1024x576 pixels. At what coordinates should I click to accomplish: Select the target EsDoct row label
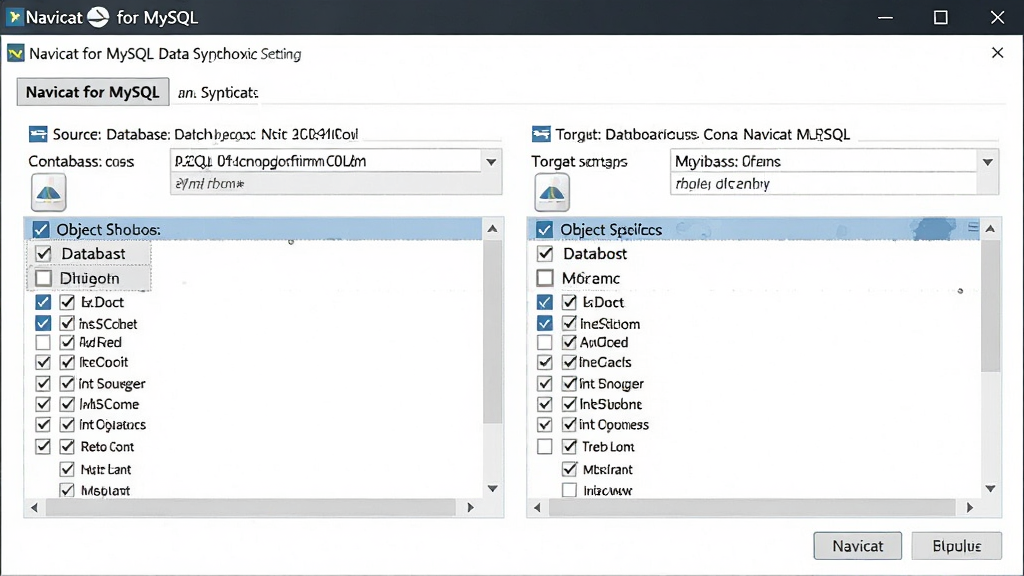pos(603,302)
